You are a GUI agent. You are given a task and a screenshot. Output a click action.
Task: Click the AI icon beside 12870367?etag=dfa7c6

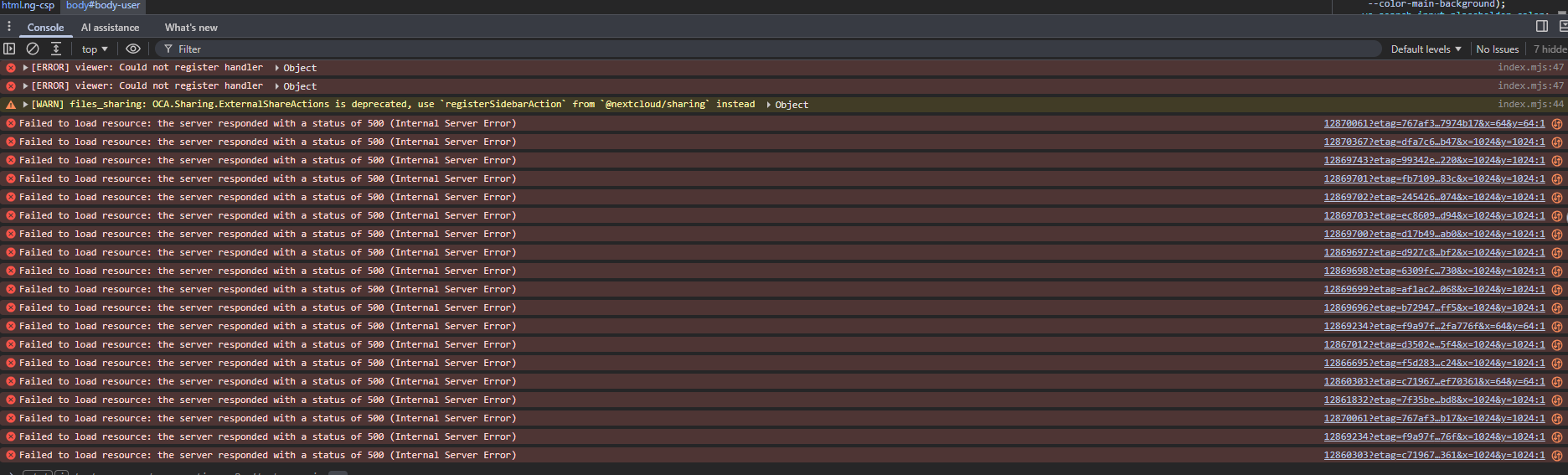(1557, 142)
